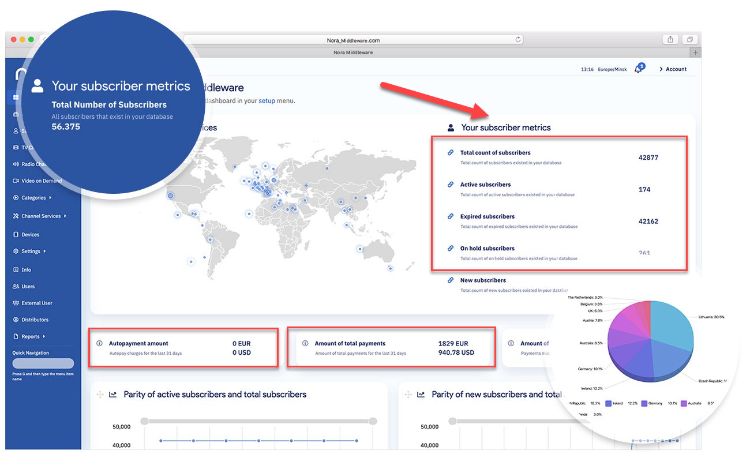Click the 1829 EUR total payments value
Image resolution: width=750 pixels, height=473 pixels.
click(453, 343)
